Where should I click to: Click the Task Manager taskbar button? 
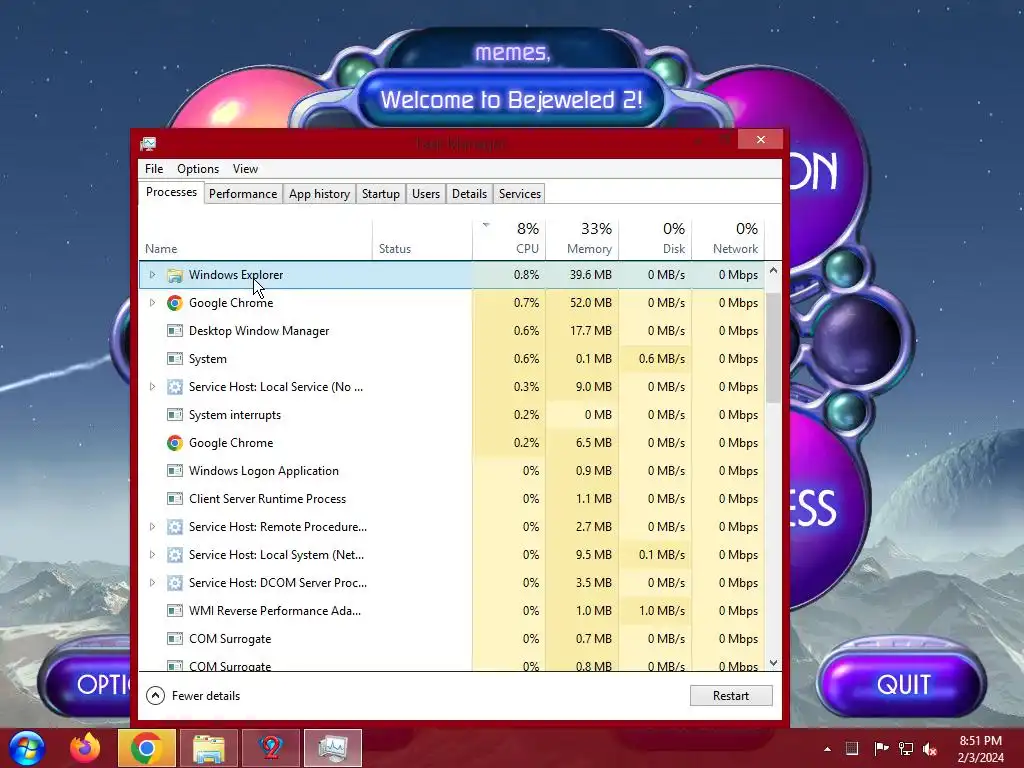(x=332, y=748)
